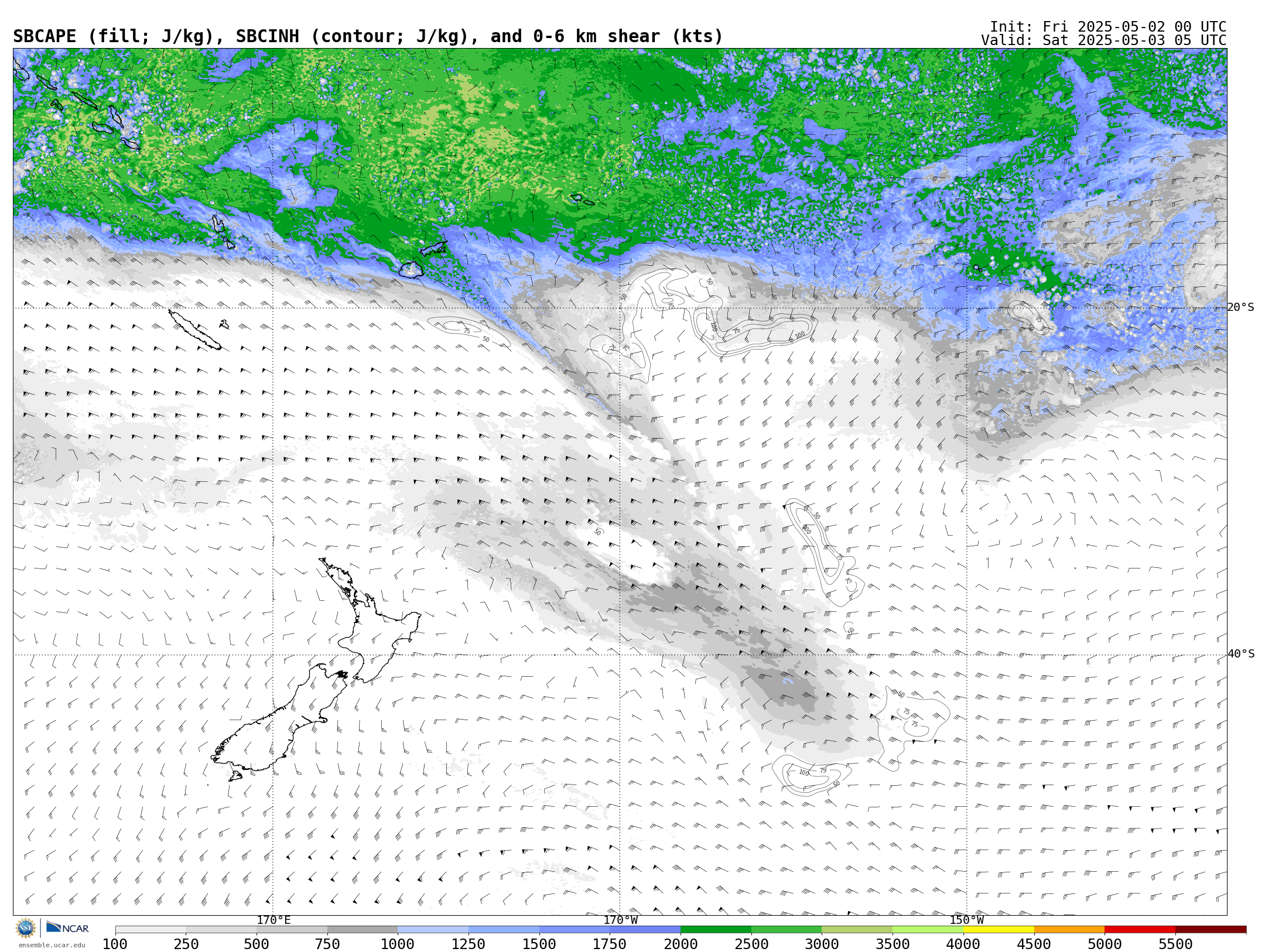The image size is (1265, 952).
Task: Select the Init: Fri 2025-05-02 00 UTC text
Action: click(1107, 27)
